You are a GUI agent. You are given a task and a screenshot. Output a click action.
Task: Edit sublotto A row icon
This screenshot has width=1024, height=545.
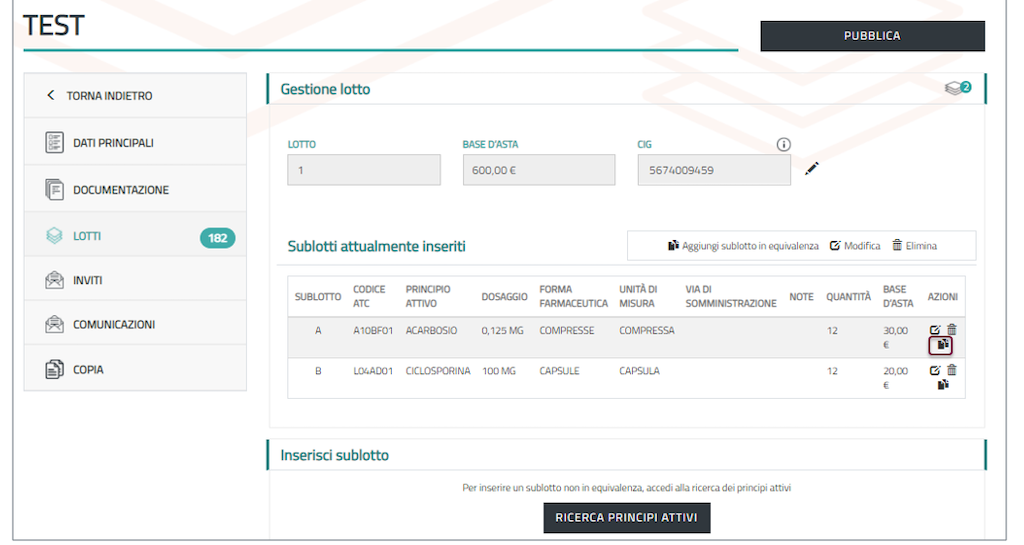(x=935, y=330)
